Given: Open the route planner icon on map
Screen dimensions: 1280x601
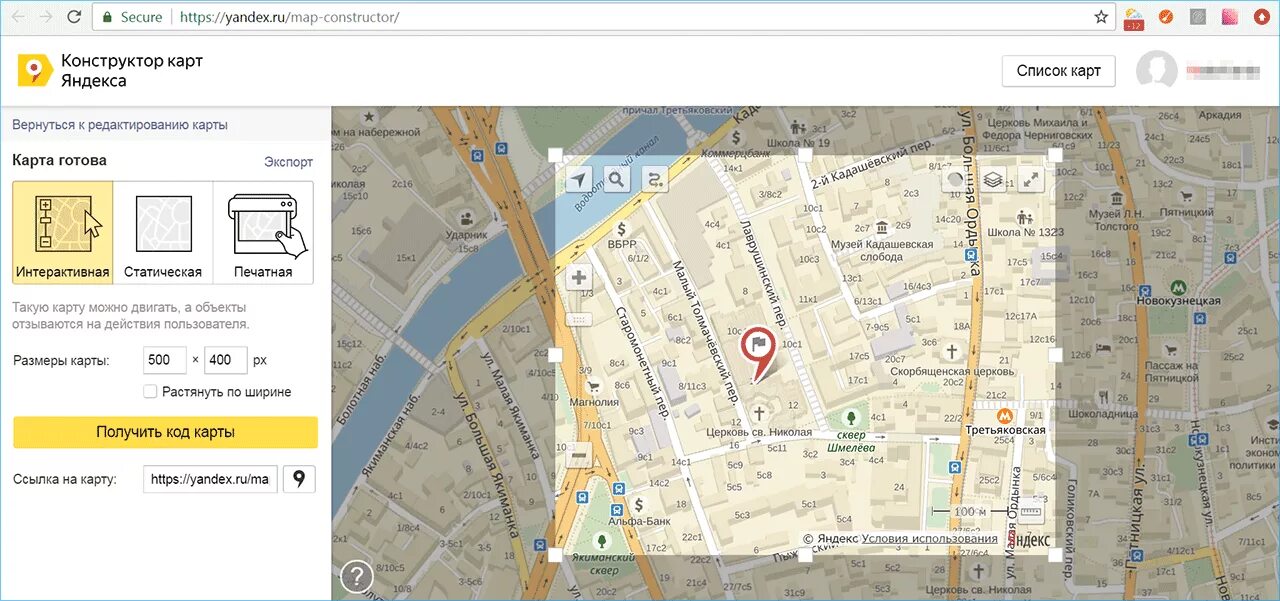Looking at the screenshot, I should tap(655, 179).
